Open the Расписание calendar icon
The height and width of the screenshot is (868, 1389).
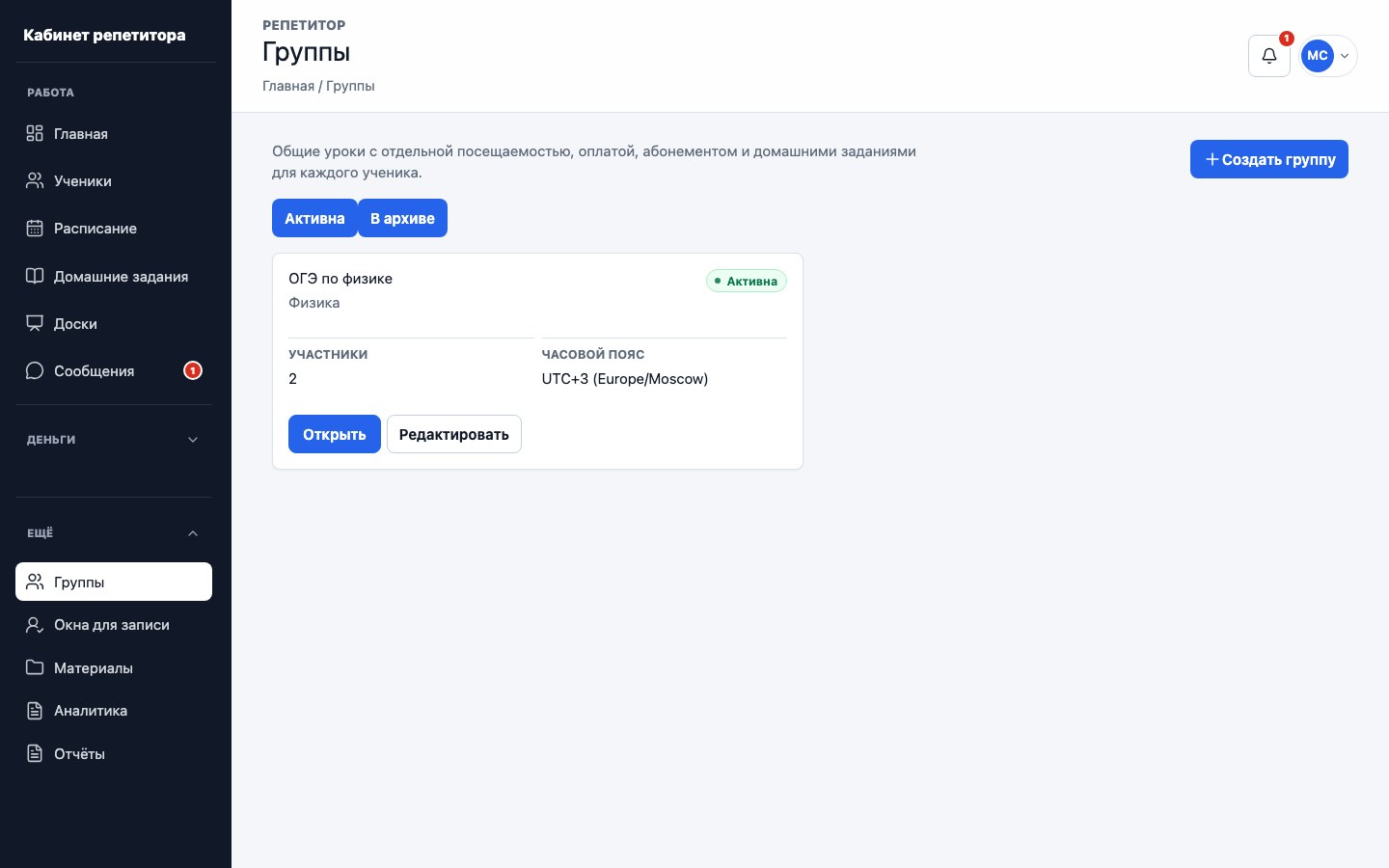point(35,228)
